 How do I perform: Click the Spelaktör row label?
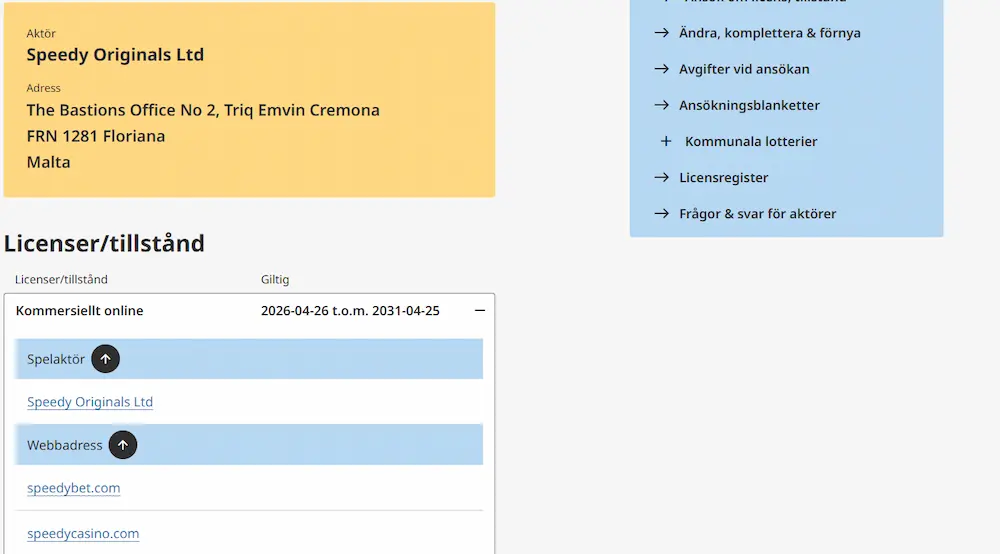(x=55, y=360)
